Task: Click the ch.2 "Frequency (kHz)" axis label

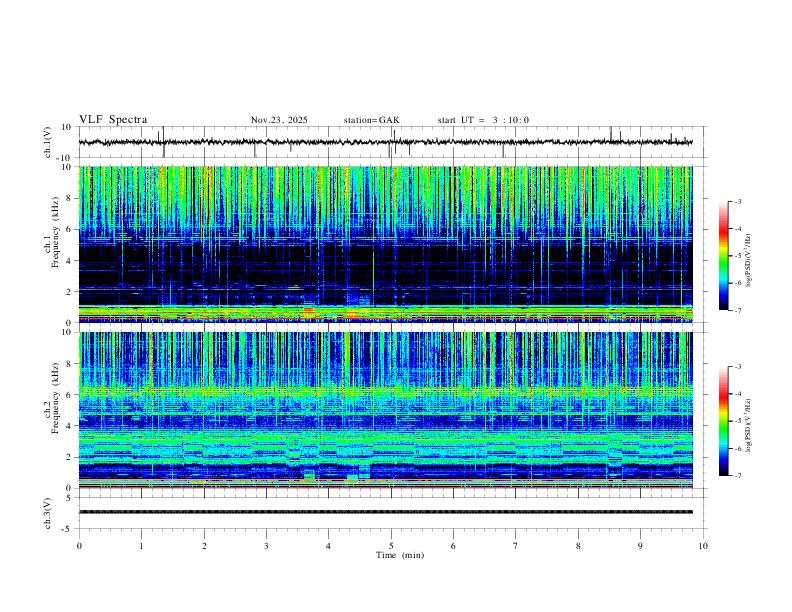Action: pos(55,397)
